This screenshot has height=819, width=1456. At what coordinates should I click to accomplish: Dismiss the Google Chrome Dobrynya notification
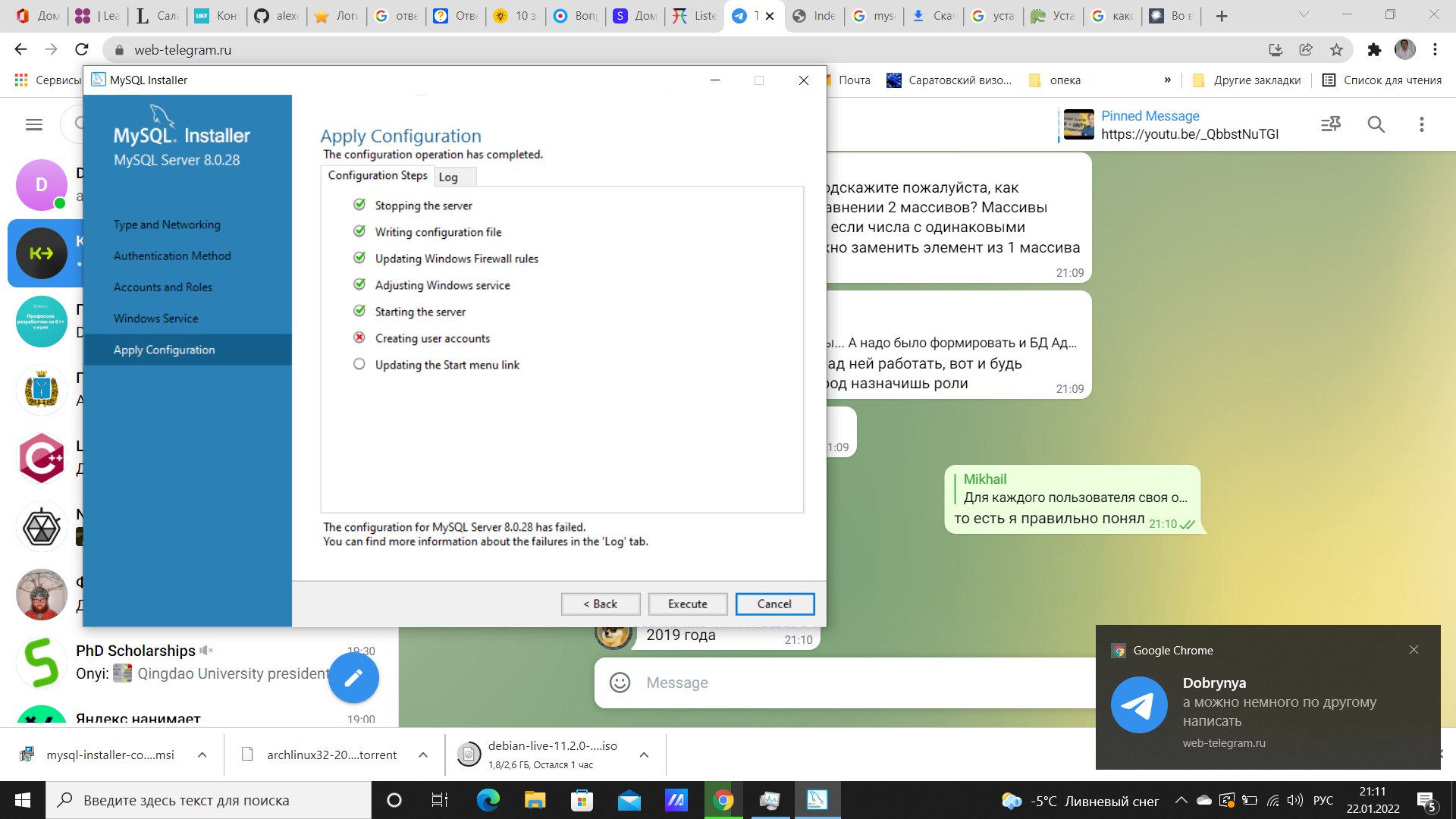tap(1414, 650)
